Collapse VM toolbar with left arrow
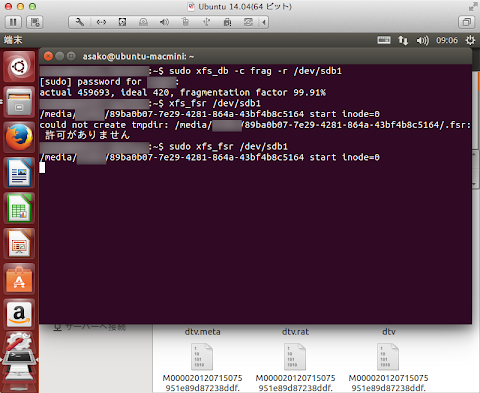 point(264,22)
